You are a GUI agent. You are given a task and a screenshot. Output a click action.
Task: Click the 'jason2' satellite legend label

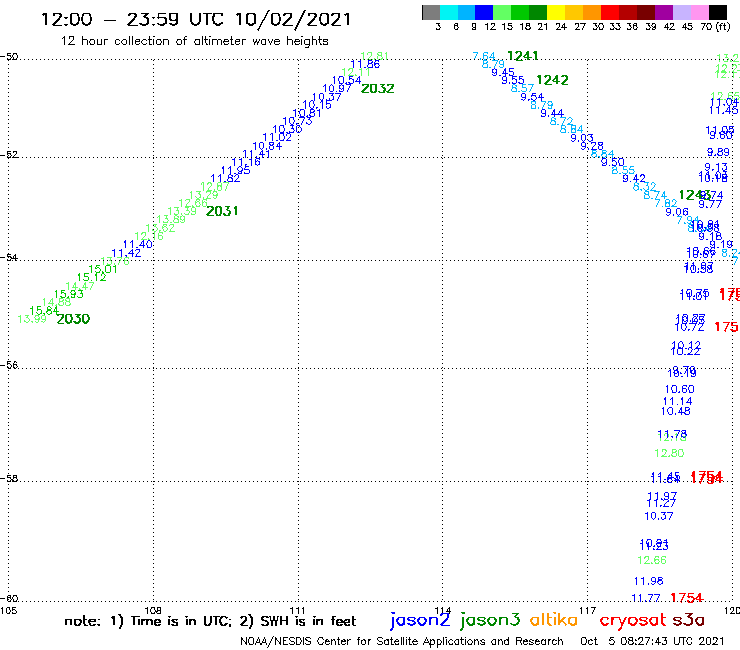point(420,620)
